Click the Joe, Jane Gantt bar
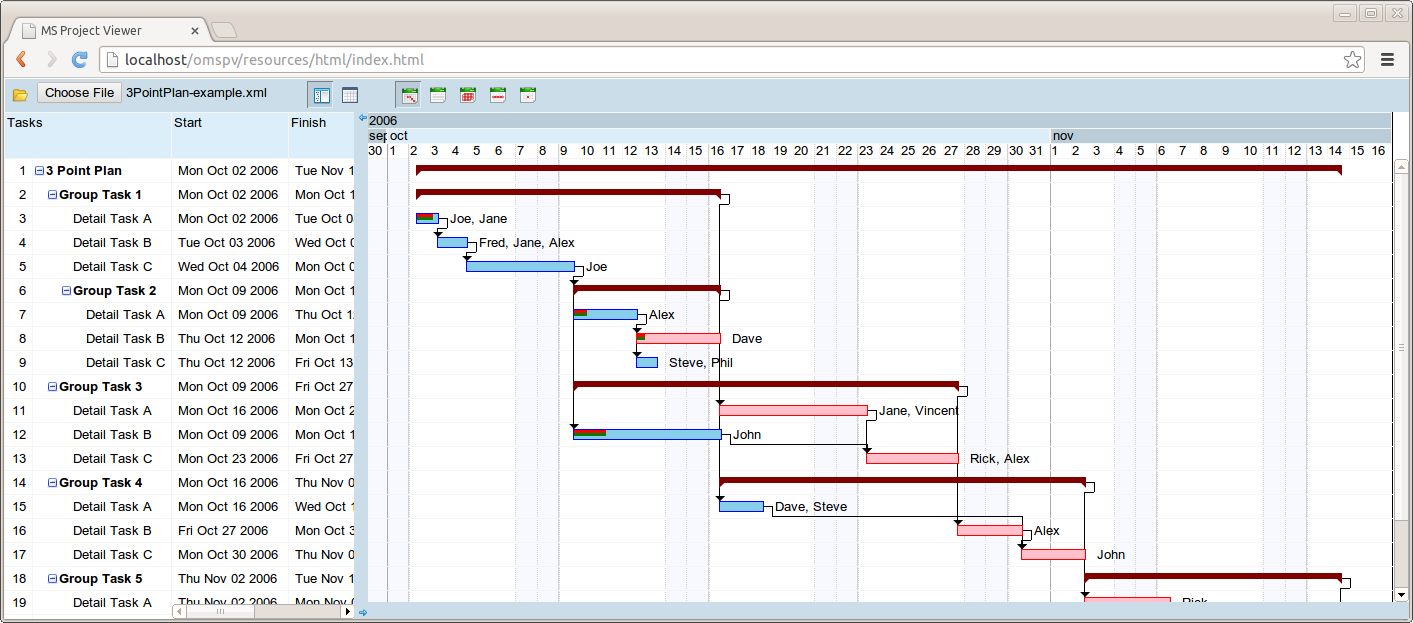This screenshot has width=1413, height=623. [x=427, y=218]
